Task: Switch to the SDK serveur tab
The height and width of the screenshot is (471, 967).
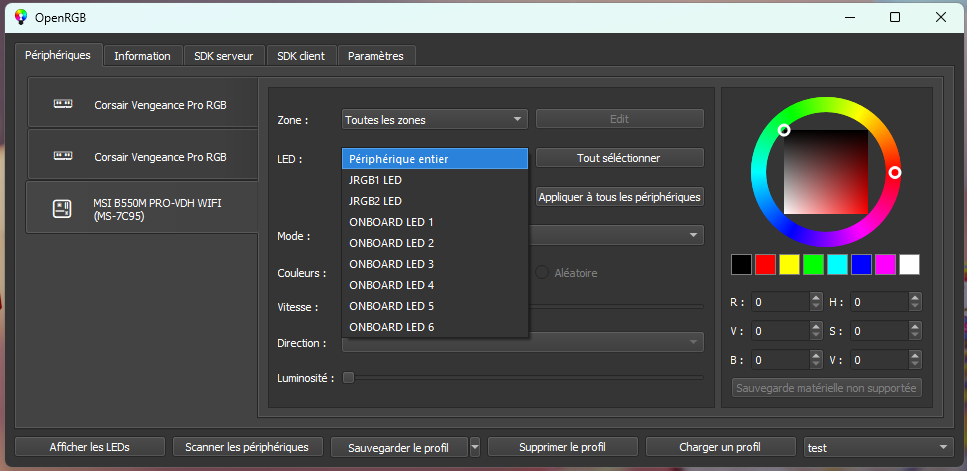Action: tap(224, 56)
